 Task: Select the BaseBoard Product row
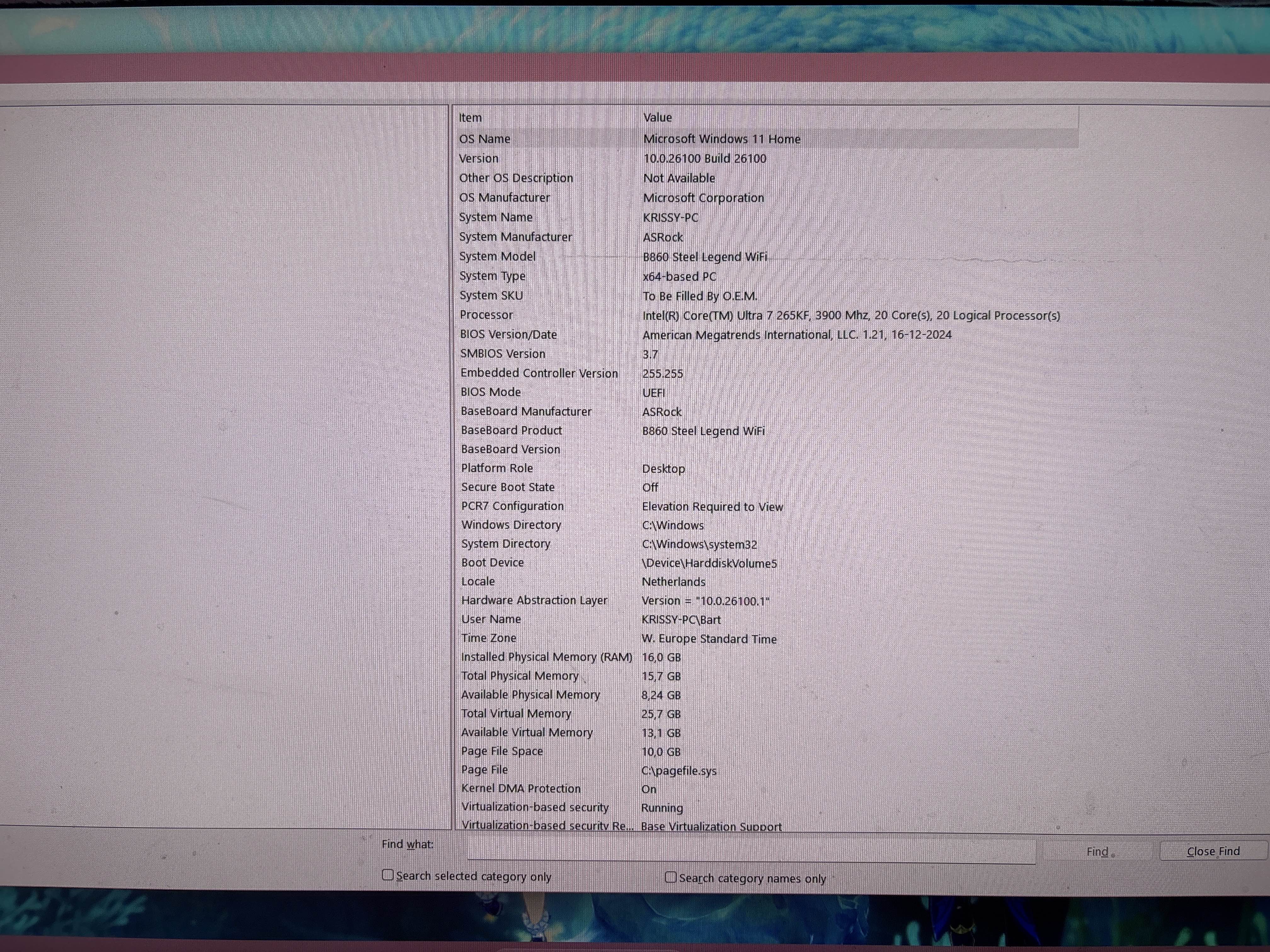[511, 430]
